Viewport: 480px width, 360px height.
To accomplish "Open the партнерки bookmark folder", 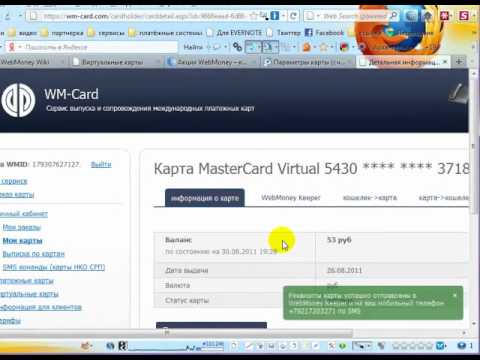I will point(62,33).
